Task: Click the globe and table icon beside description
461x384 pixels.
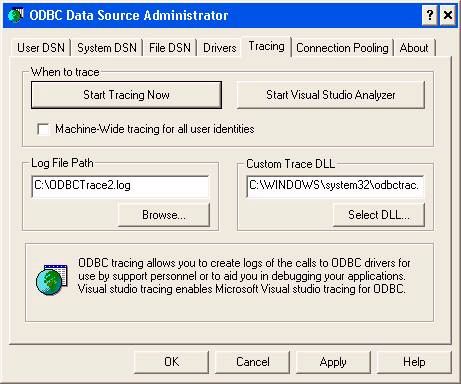Action: click(x=52, y=280)
